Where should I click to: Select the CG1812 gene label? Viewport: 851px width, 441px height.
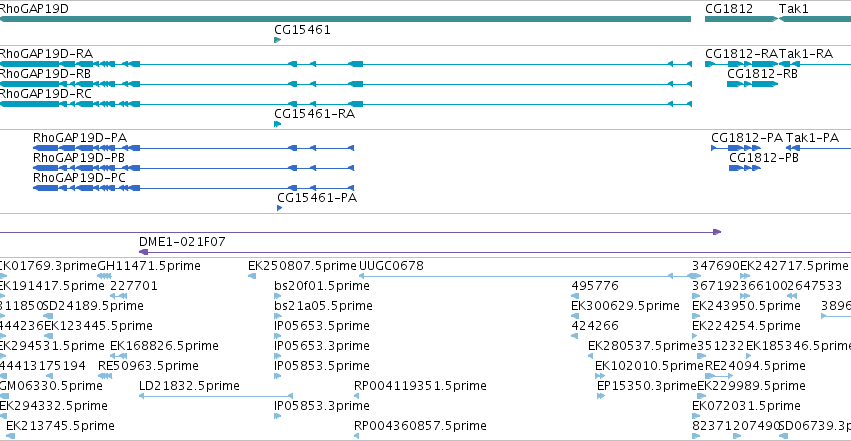(729, 9)
